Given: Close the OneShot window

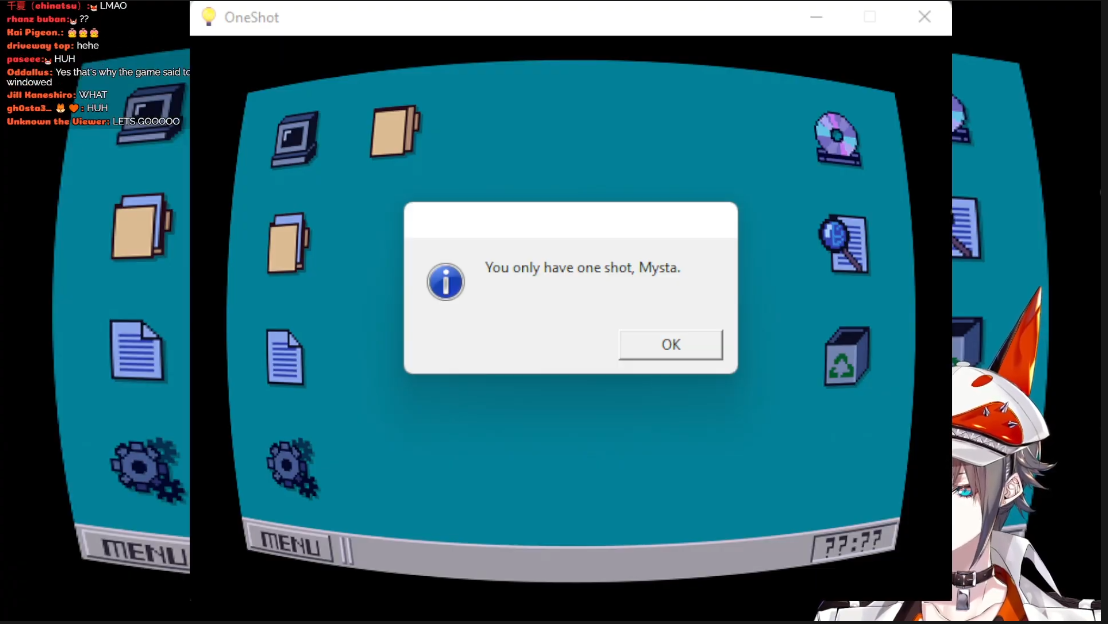Looking at the screenshot, I should pos(924,17).
